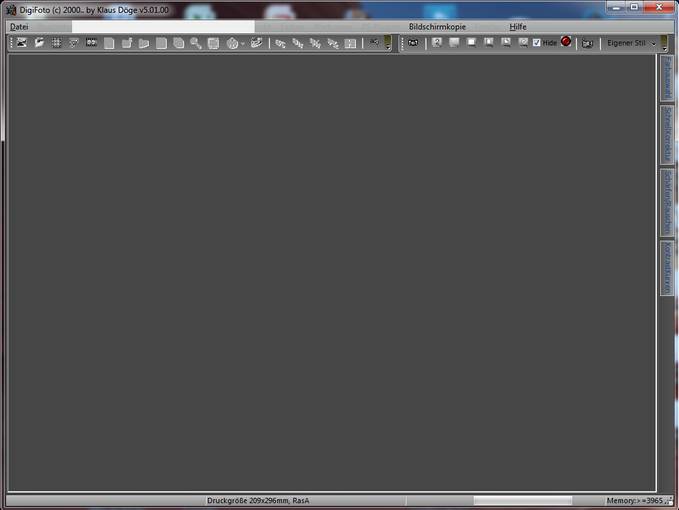Open the Datei menu

[19, 26]
